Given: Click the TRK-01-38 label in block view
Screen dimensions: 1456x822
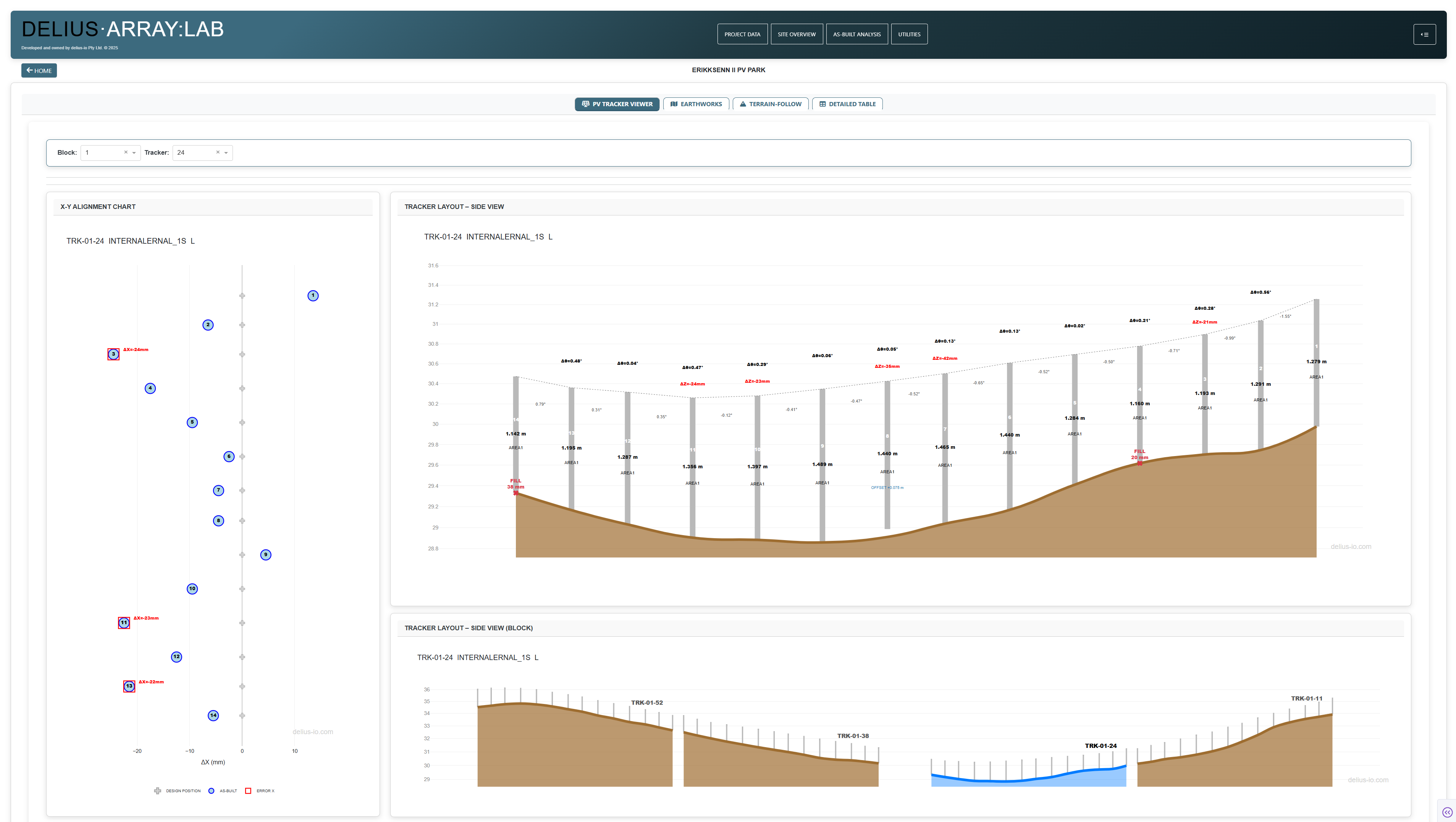Looking at the screenshot, I should pyautogui.click(x=853, y=736).
